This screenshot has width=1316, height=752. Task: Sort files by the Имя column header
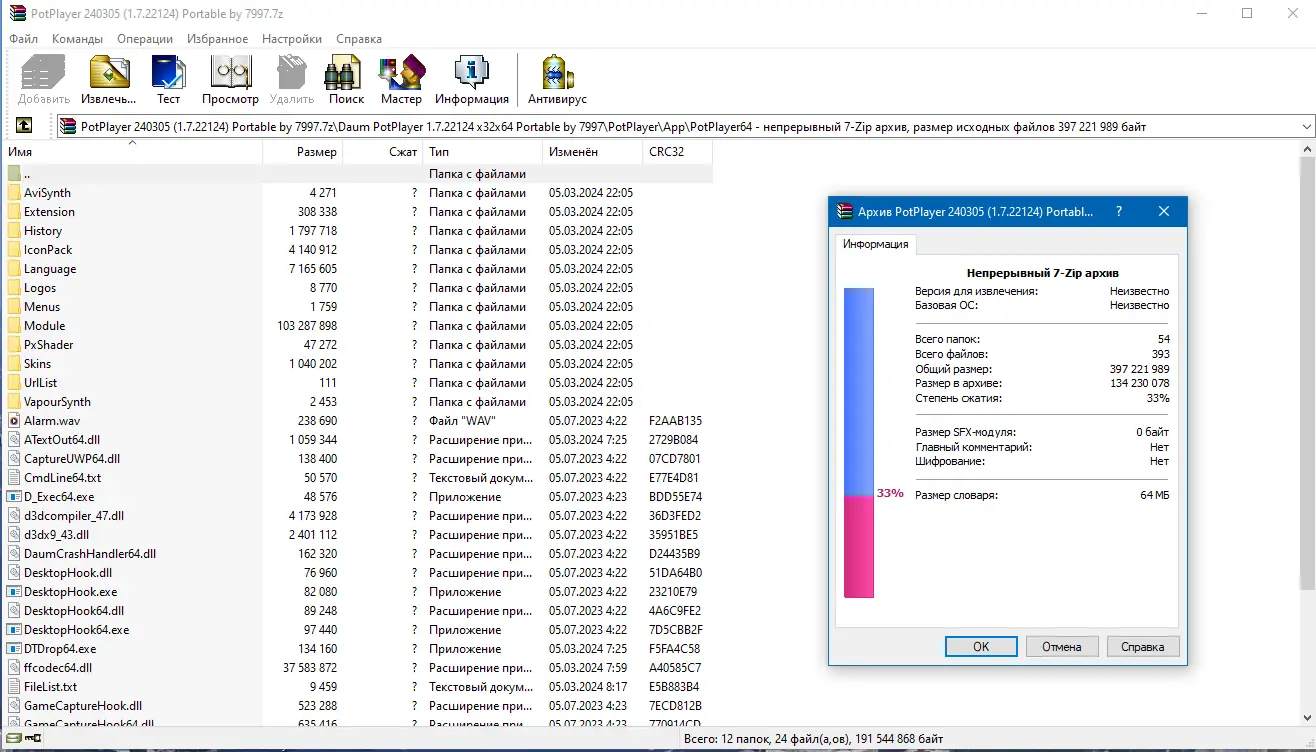tap(132, 152)
